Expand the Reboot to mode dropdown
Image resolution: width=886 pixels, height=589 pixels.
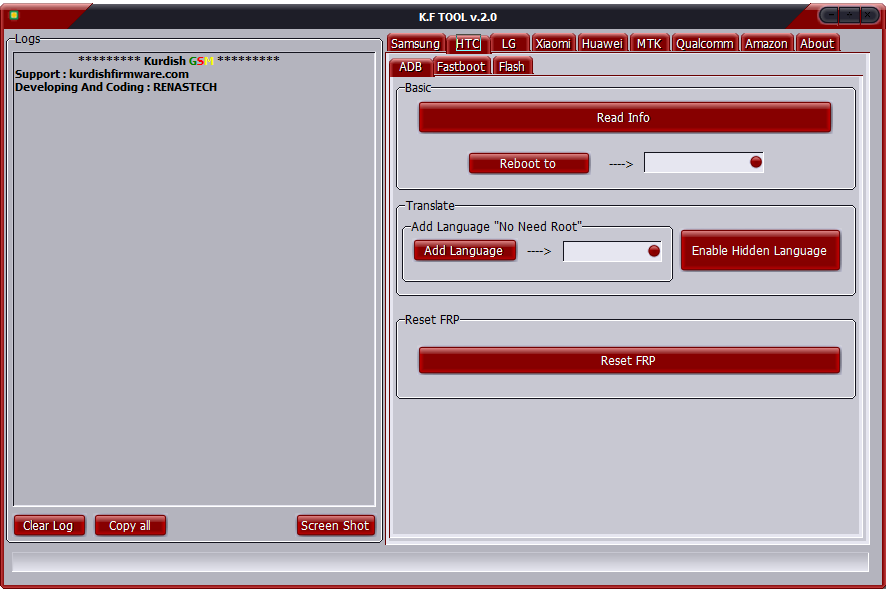click(703, 163)
